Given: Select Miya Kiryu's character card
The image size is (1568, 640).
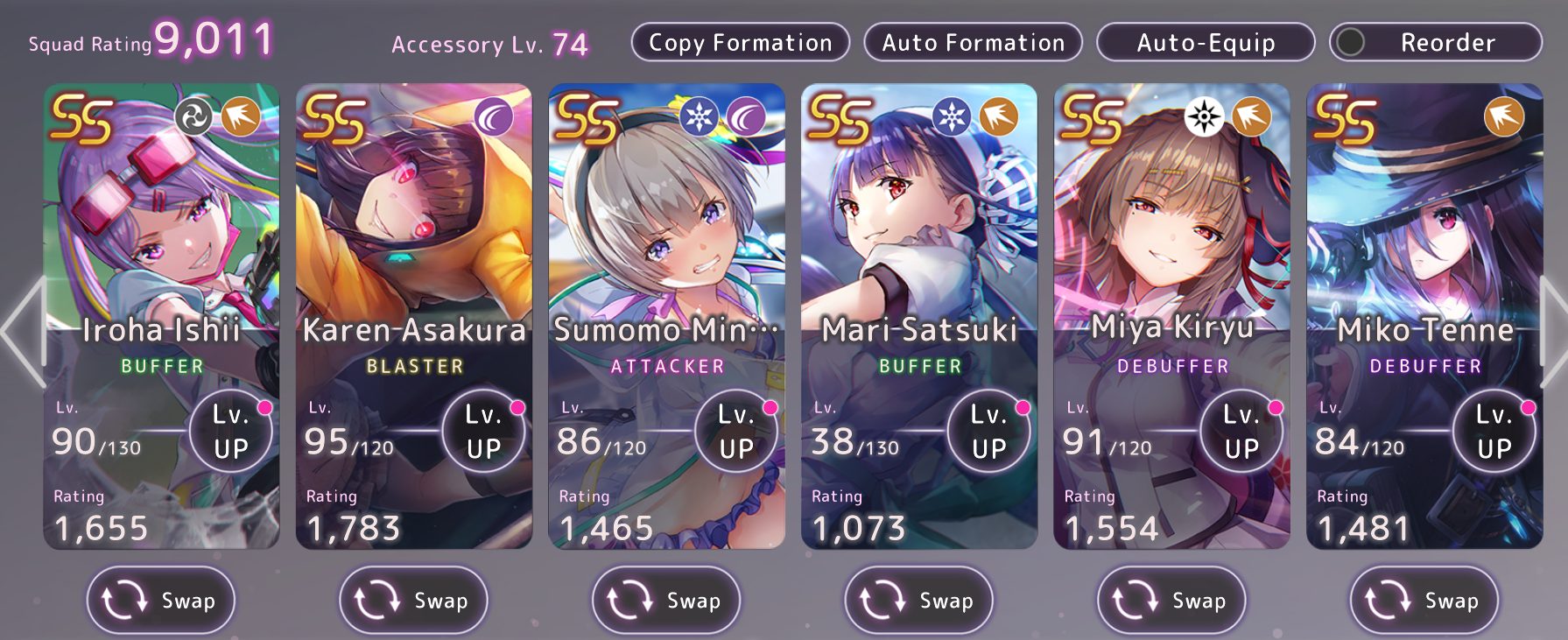Looking at the screenshot, I should (x=1171, y=316).
